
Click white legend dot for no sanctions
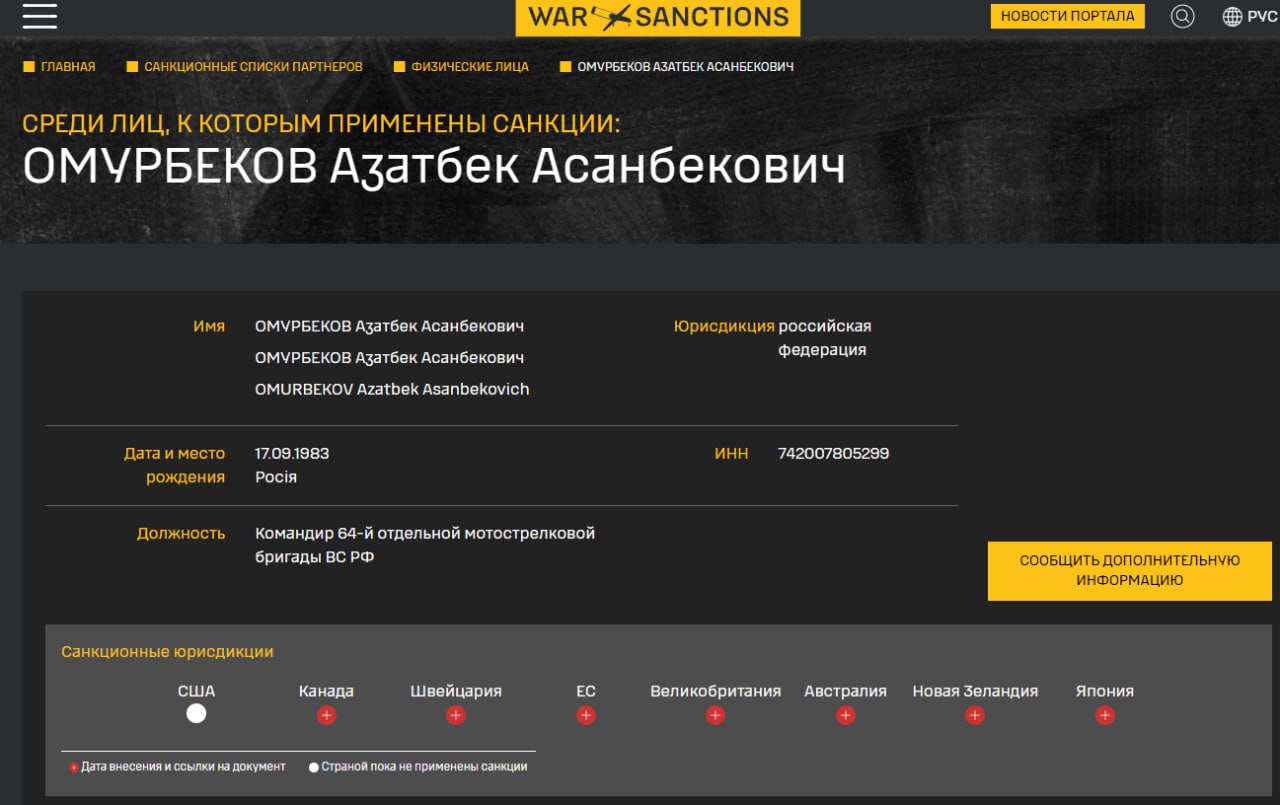[x=314, y=767]
